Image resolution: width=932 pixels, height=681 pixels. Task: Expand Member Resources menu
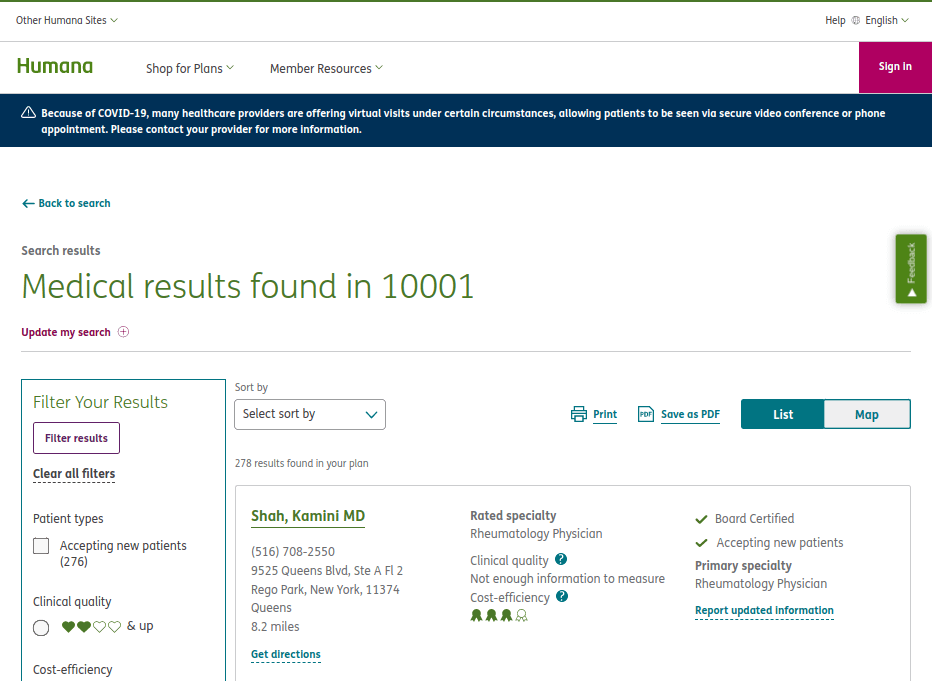tap(326, 68)
